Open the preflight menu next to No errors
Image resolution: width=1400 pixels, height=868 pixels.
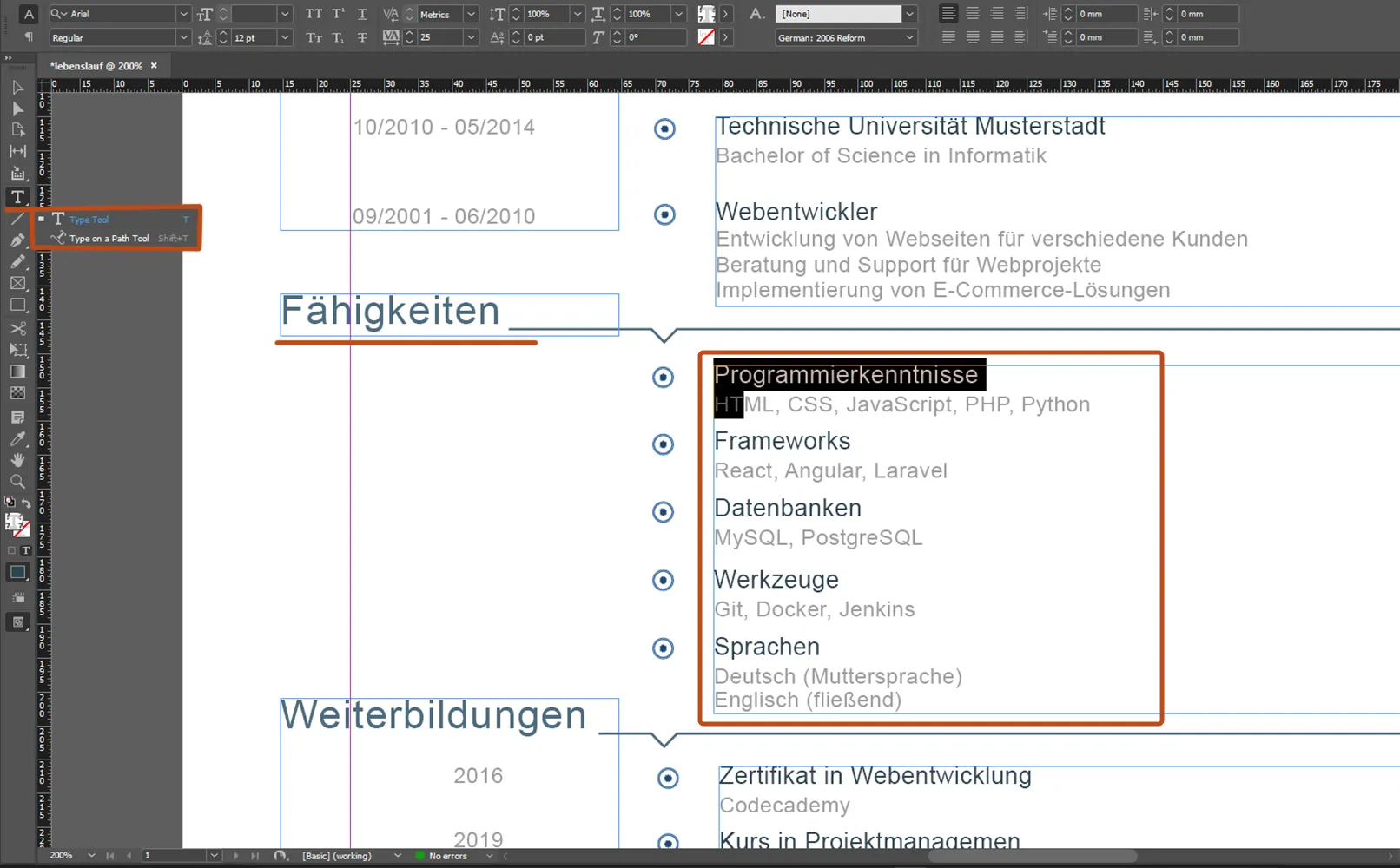[489, 856]
